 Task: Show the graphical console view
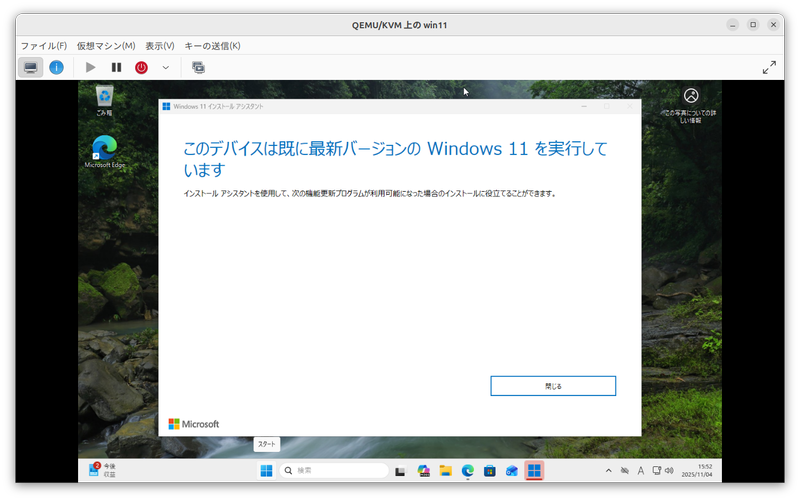31,67
